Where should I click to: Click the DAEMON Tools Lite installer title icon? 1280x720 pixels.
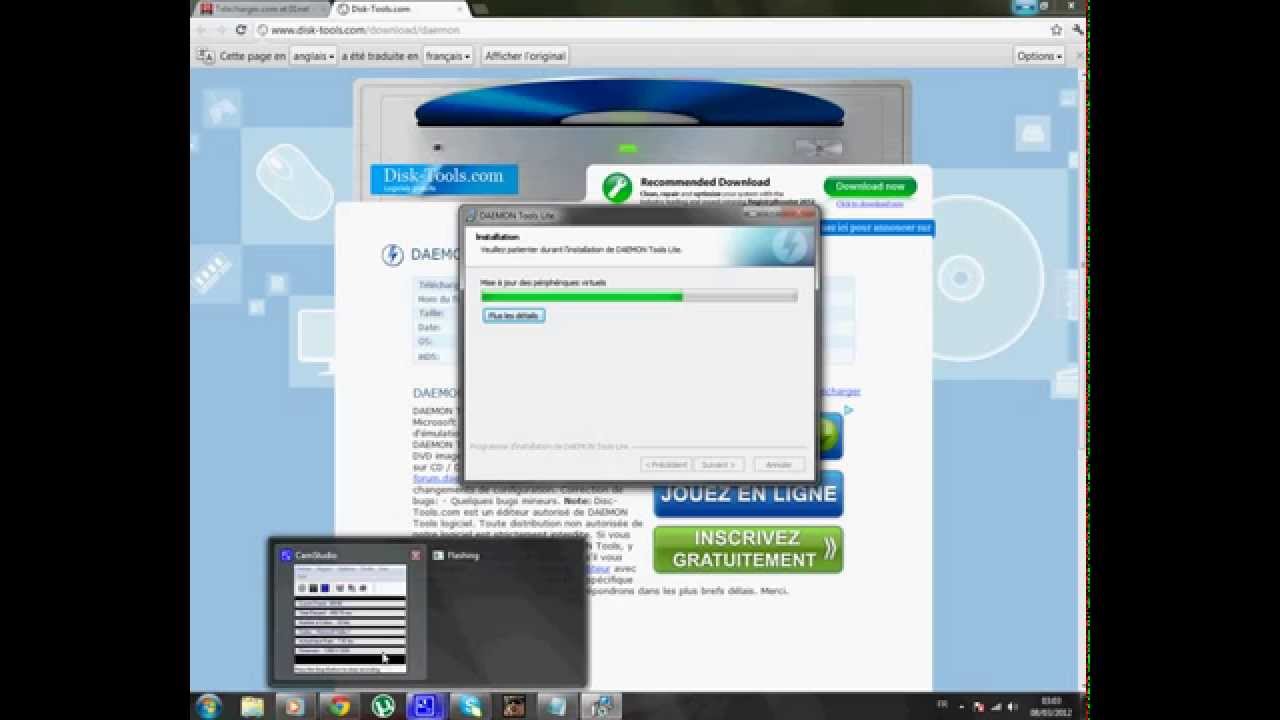click(471, 215)
